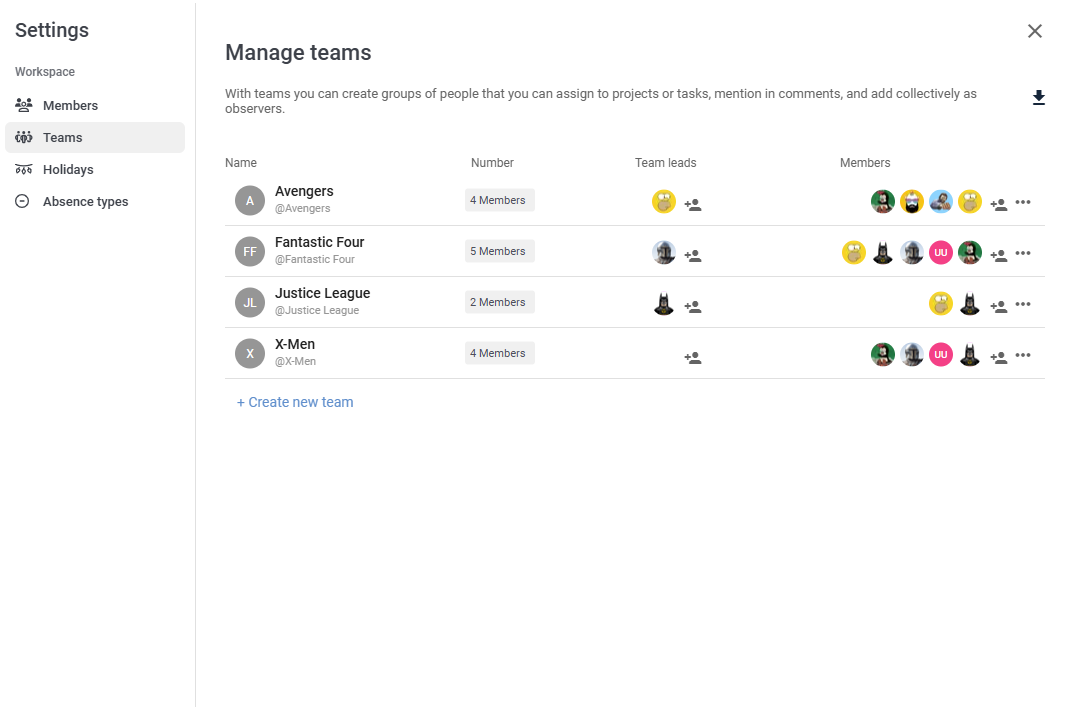Image resolution: width=1070 pixels, height=707 pixels.
Task: Click the Teams sidebar group icon
Action: coord(24,137)
